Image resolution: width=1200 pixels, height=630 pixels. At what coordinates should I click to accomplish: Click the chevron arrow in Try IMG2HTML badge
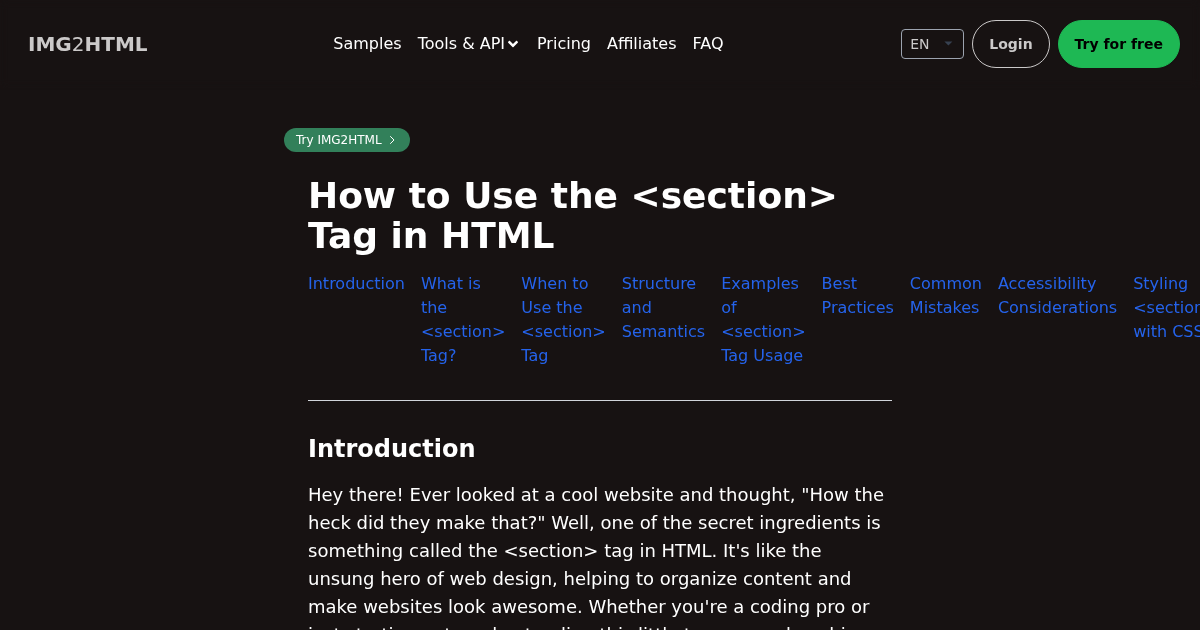point(392,140)
